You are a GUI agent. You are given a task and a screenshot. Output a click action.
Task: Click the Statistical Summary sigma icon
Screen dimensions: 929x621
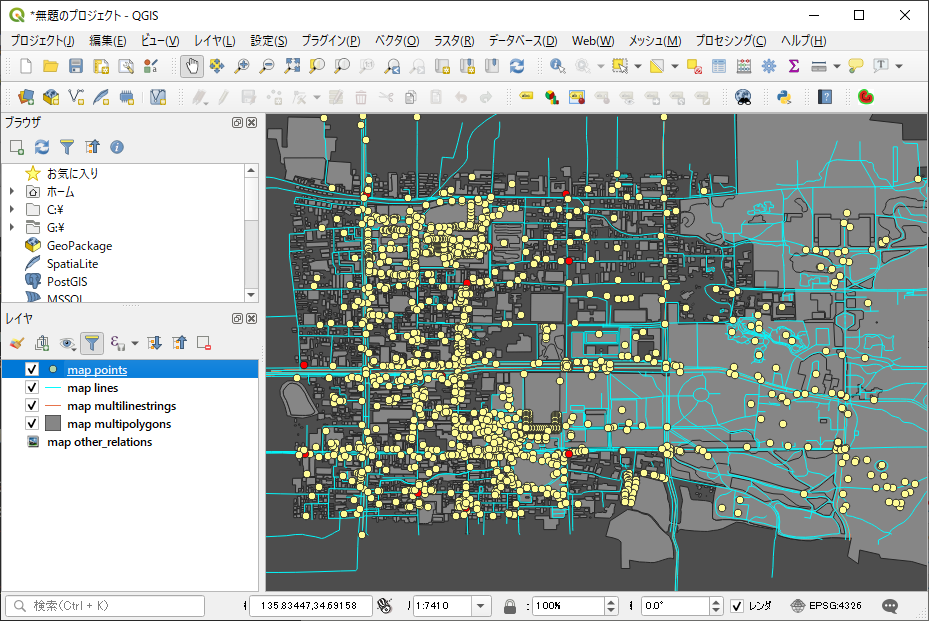tap(794, 66)
